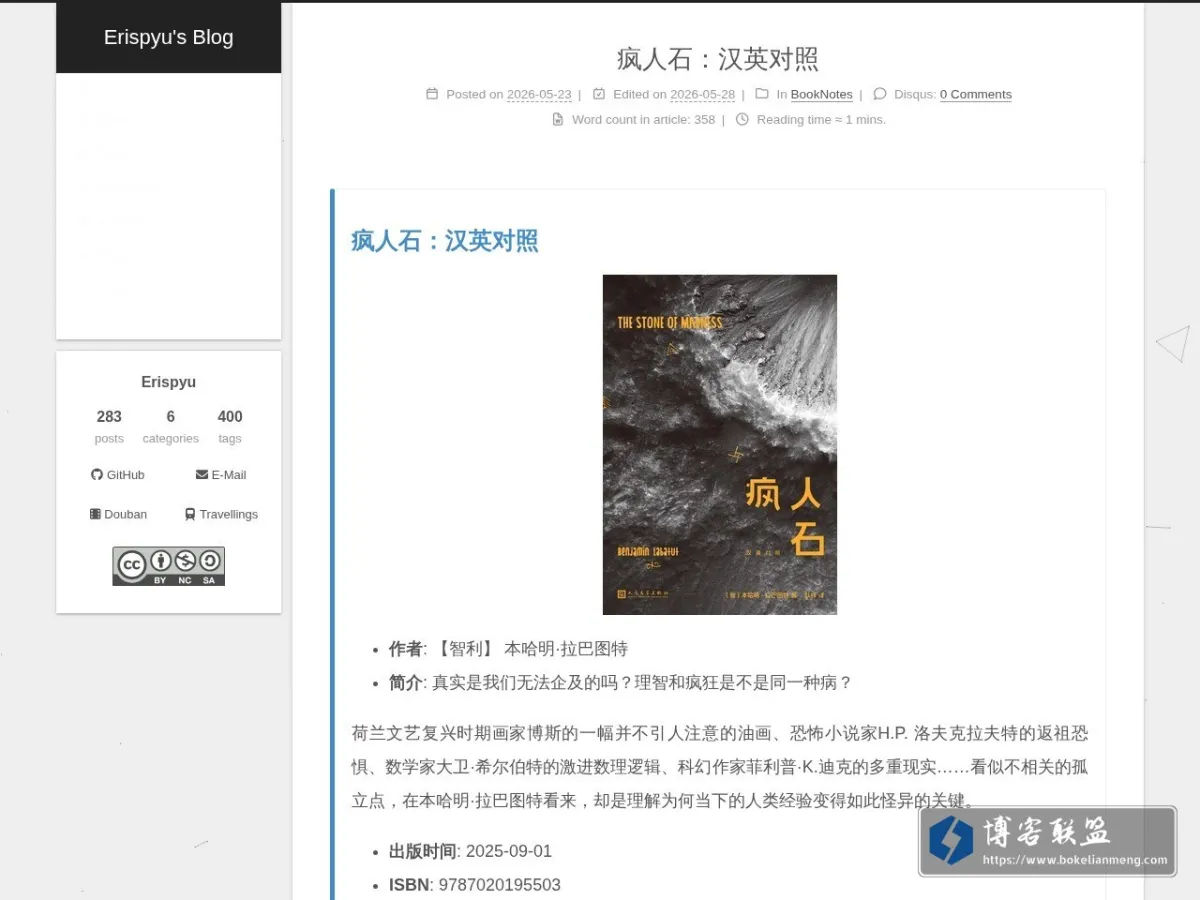Click the blue 疯人石：汉英对照 section heading
Image resolution: width=1200 pixels, height=900 pixels.
(445, 241)
